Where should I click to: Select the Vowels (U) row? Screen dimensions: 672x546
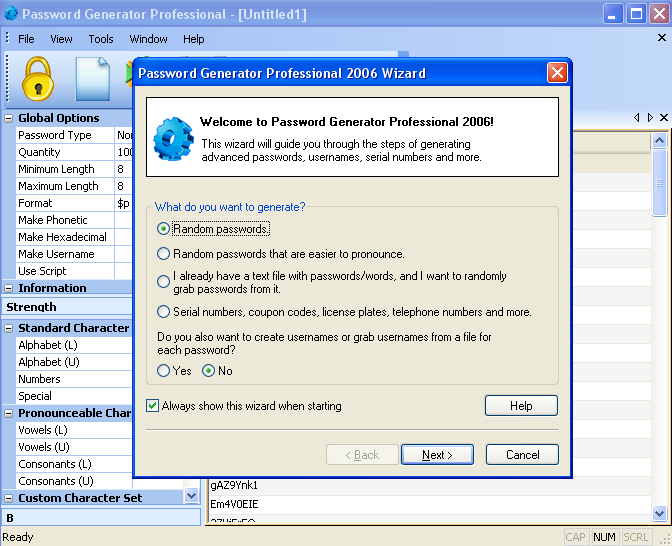point(74,447)
